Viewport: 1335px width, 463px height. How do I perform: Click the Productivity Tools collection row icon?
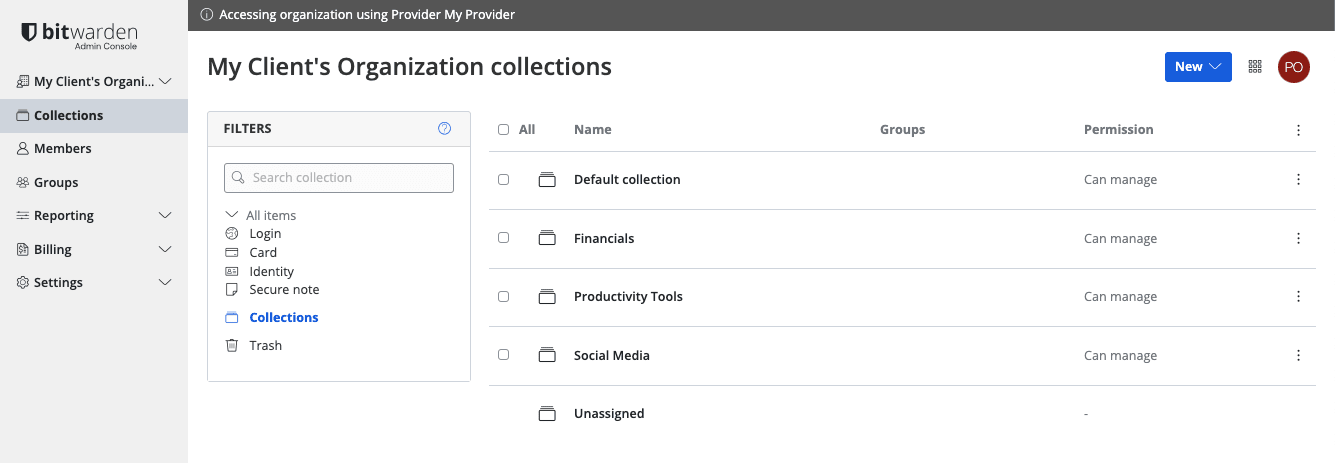(x=547, y=297)
